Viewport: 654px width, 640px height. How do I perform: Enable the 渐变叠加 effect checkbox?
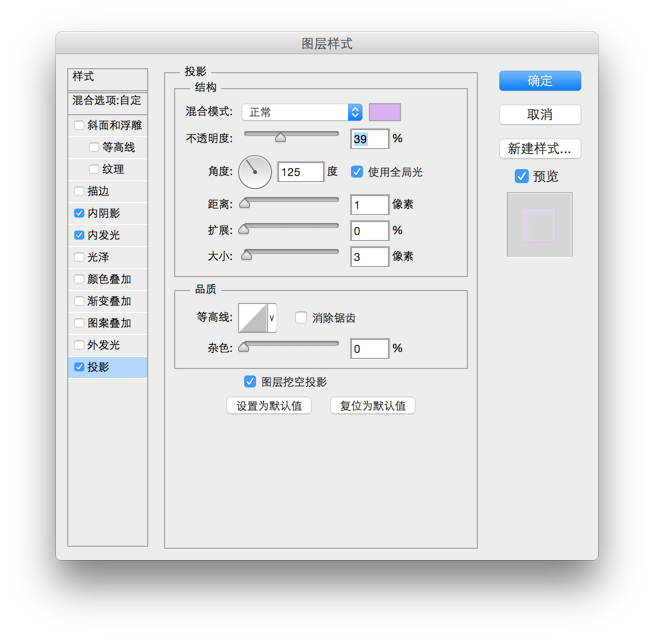pos(79,301)
